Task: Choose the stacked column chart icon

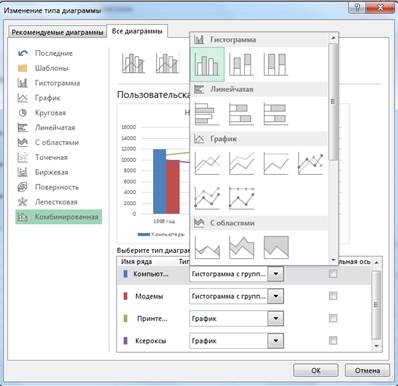Action: click(x=241, y=64)
